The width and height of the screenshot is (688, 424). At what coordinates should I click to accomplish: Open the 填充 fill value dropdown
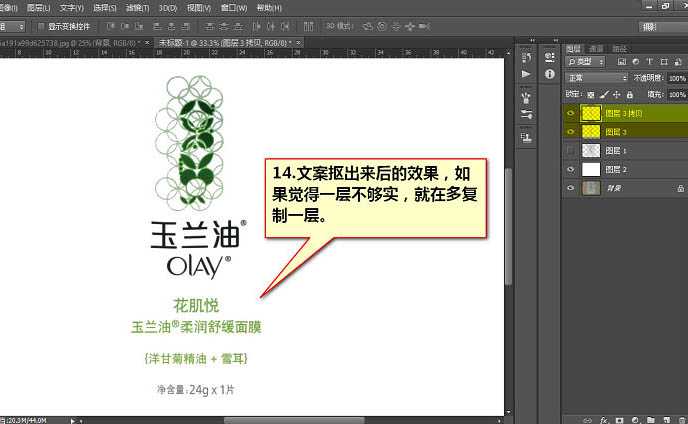coord(677,94)
